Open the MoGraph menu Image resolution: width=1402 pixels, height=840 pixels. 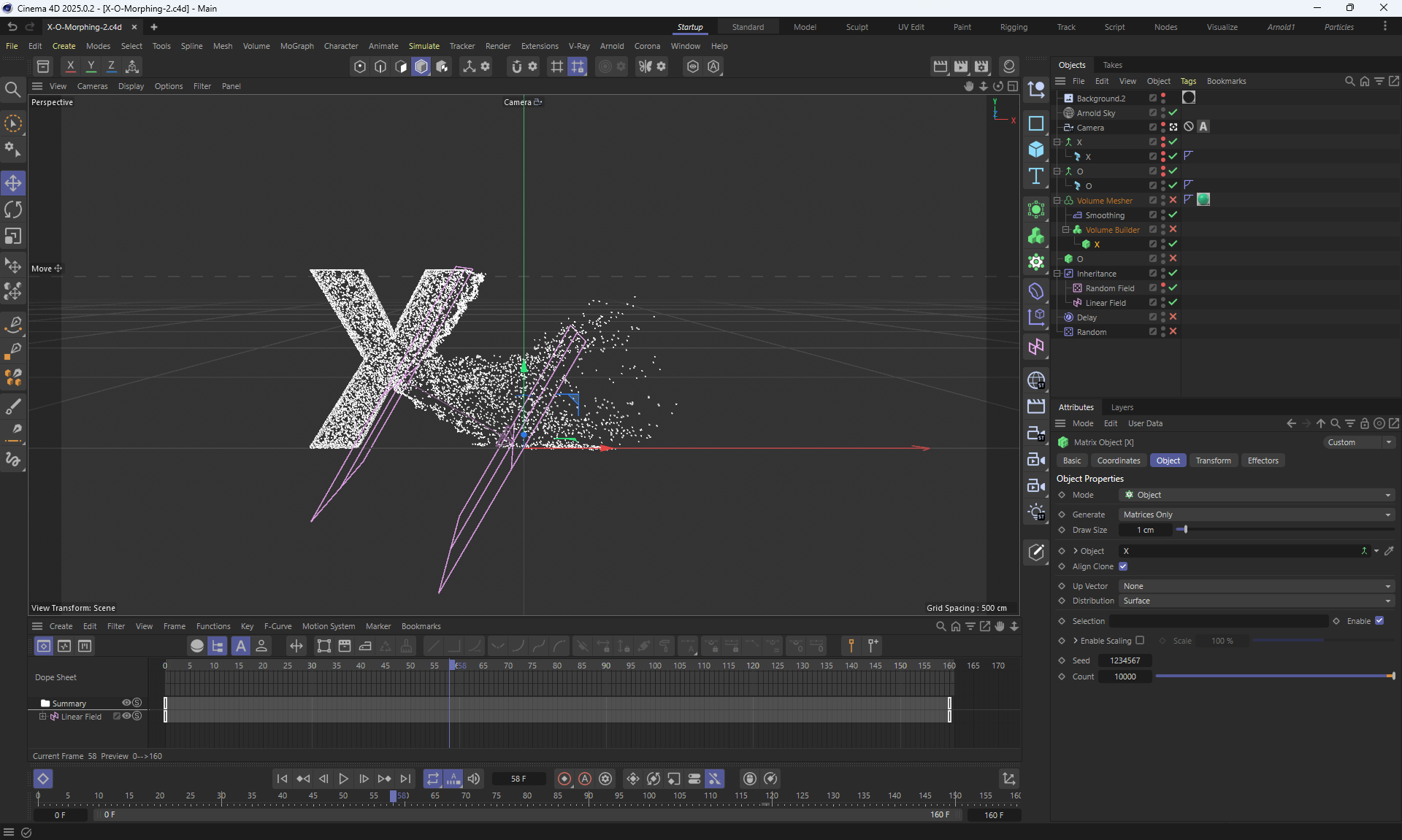tap(296, 46)
